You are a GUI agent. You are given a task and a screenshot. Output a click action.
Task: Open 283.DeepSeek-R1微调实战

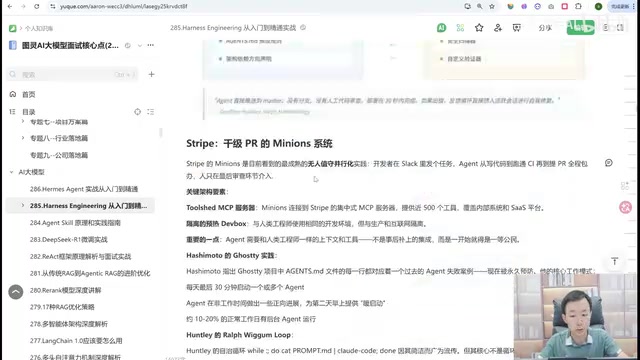click(x=69, y=240)
